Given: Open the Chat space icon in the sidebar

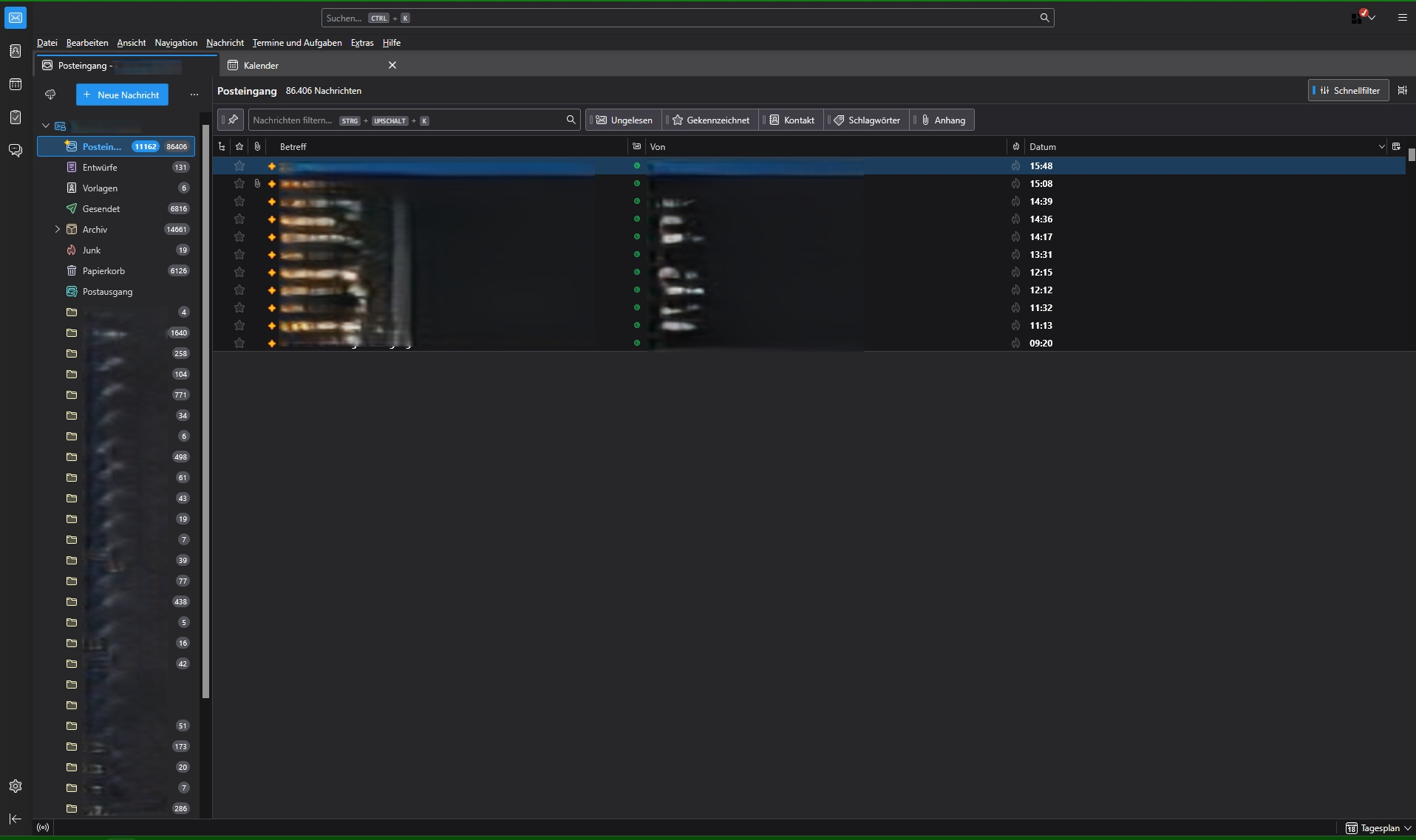Looking at the screenshot, I should pyautogui.click(x=16, y=151).
